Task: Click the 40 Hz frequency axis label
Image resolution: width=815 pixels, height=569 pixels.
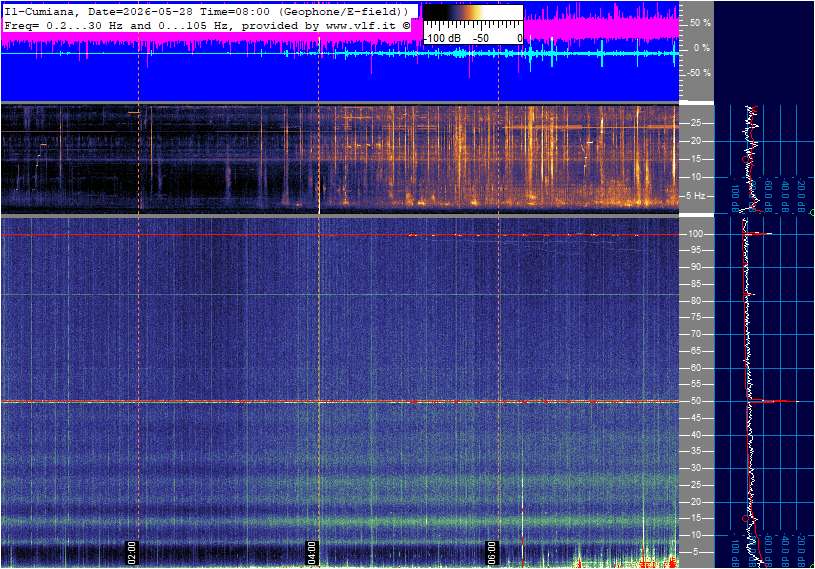Action: tap(695, 435)
